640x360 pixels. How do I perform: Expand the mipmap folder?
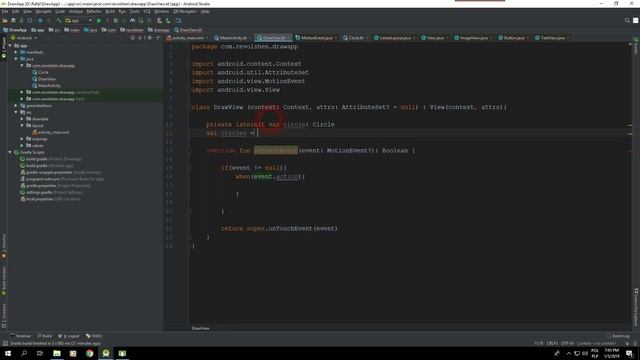click(x=22, y=139)
